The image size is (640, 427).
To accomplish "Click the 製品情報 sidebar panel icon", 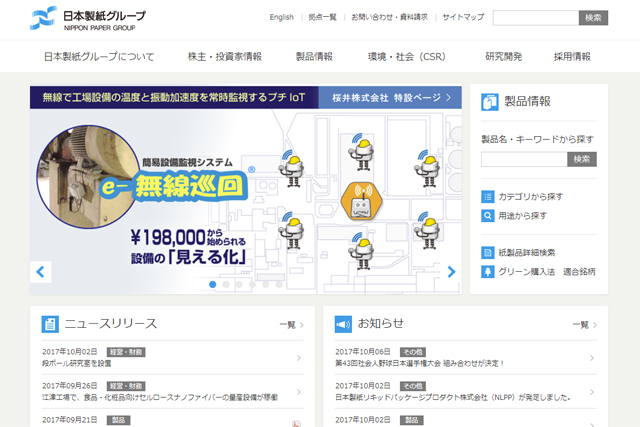I will 489,102.
